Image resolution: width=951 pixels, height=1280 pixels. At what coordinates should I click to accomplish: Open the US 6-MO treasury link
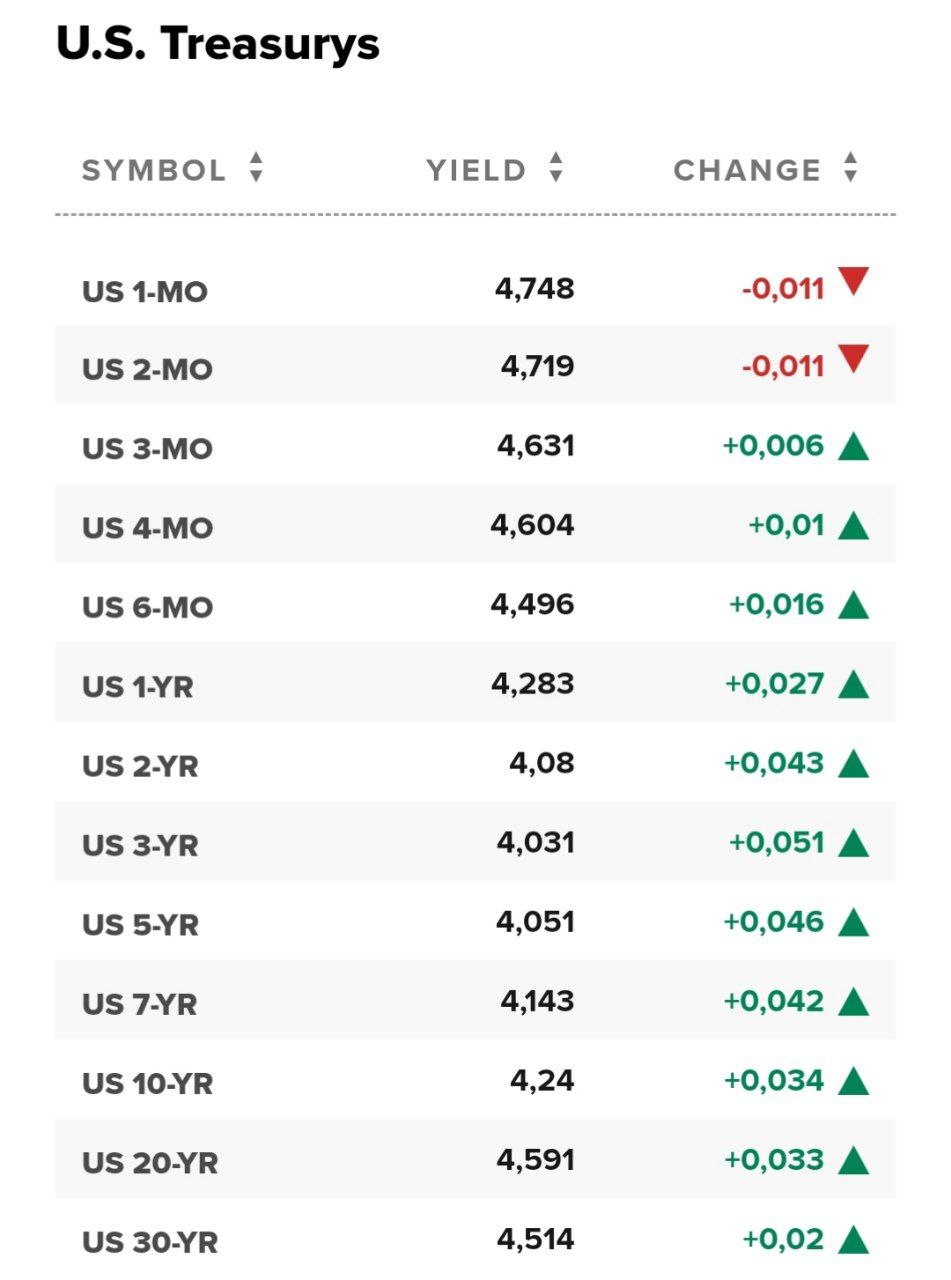click(147, 607)
